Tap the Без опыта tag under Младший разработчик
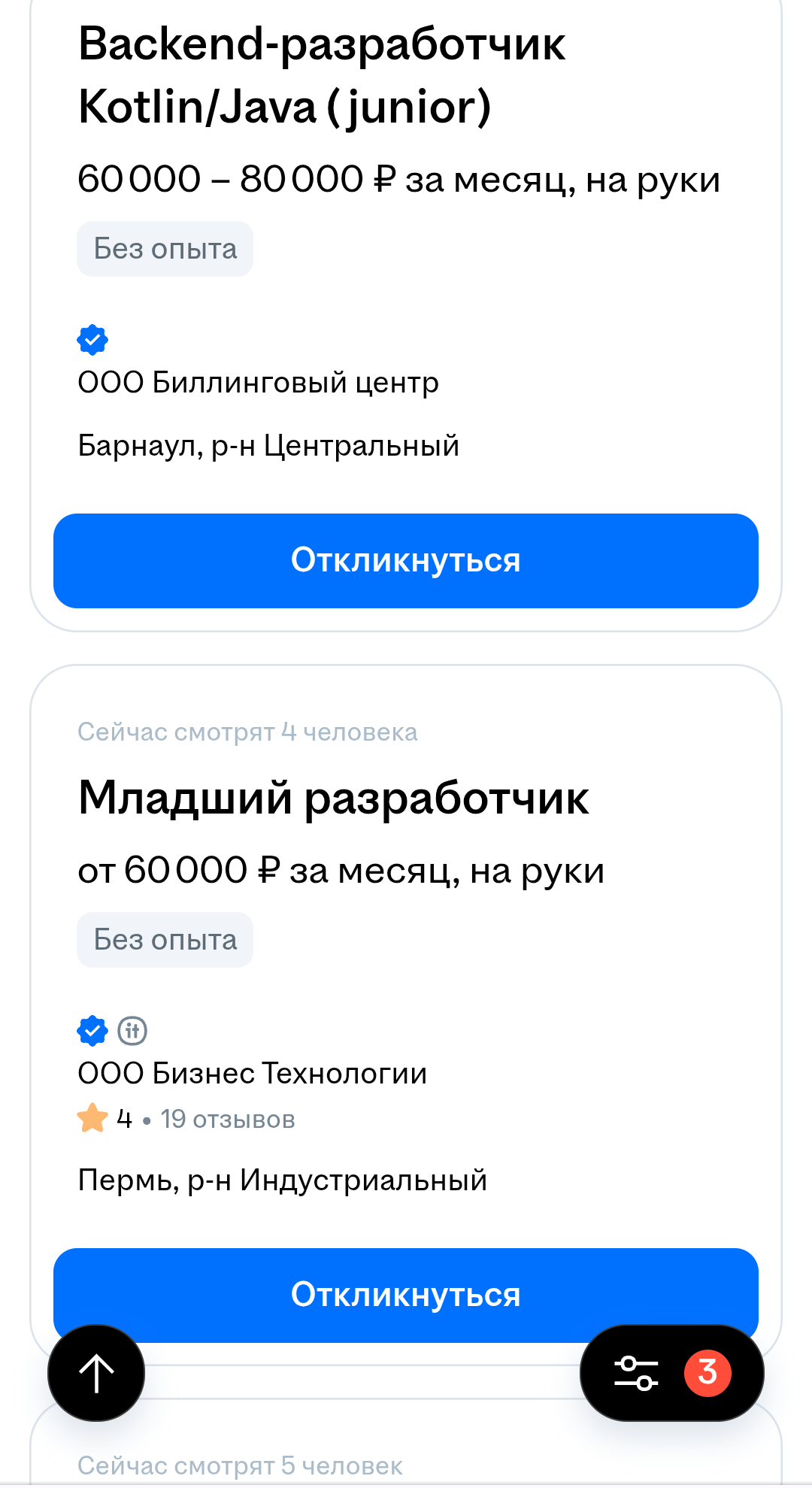812x1488 pixels. coord(165,940)
